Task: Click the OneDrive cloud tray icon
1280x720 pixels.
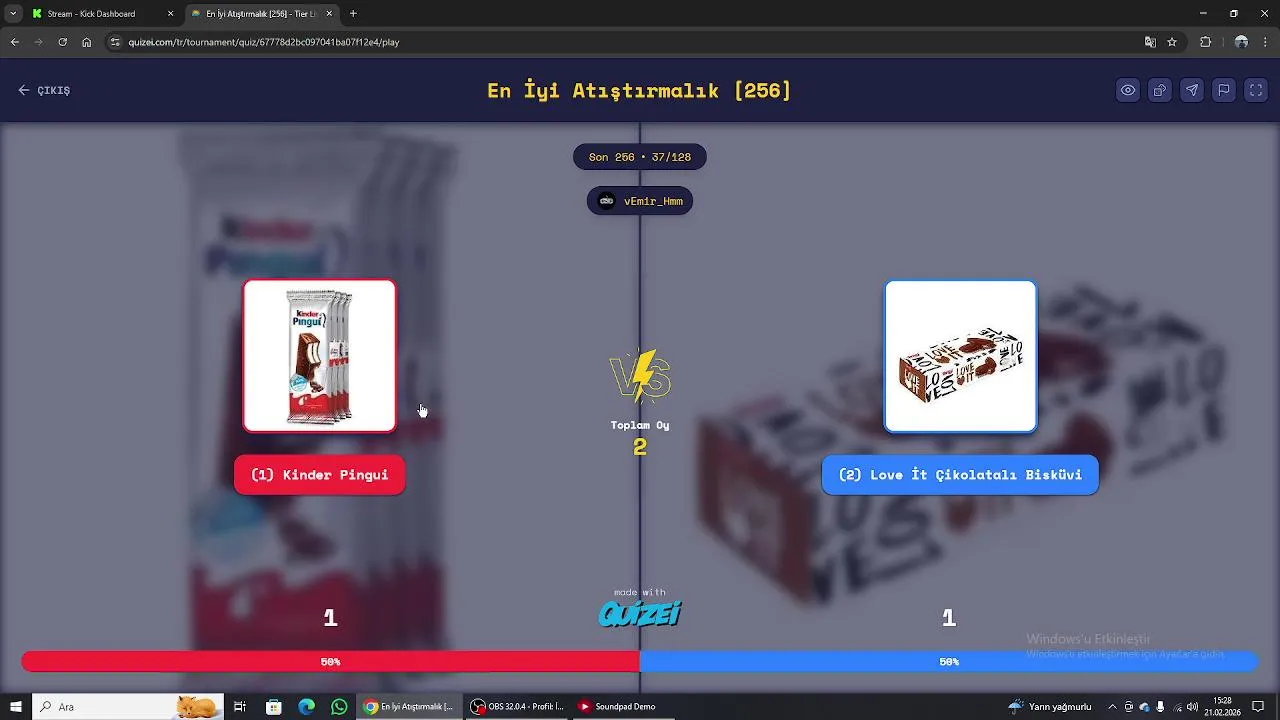Action: 1145,707
